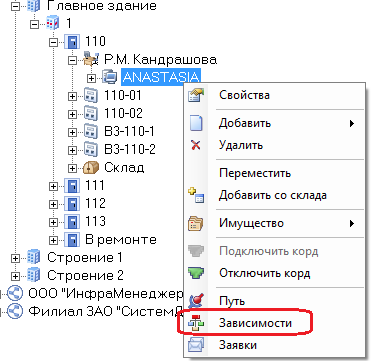Click the Склад box icon
372x361 pixels.
tap(91, 168)
